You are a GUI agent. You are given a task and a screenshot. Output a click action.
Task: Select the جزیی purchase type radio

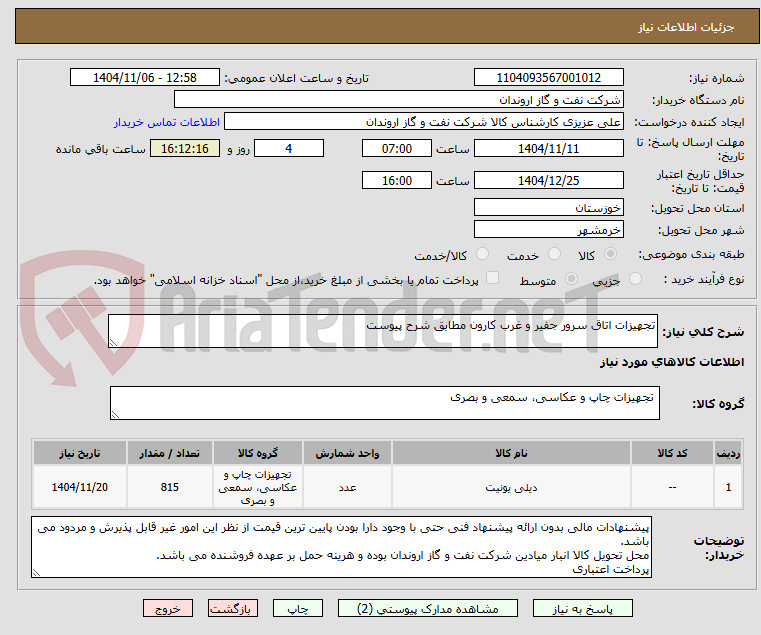[635, 279]
